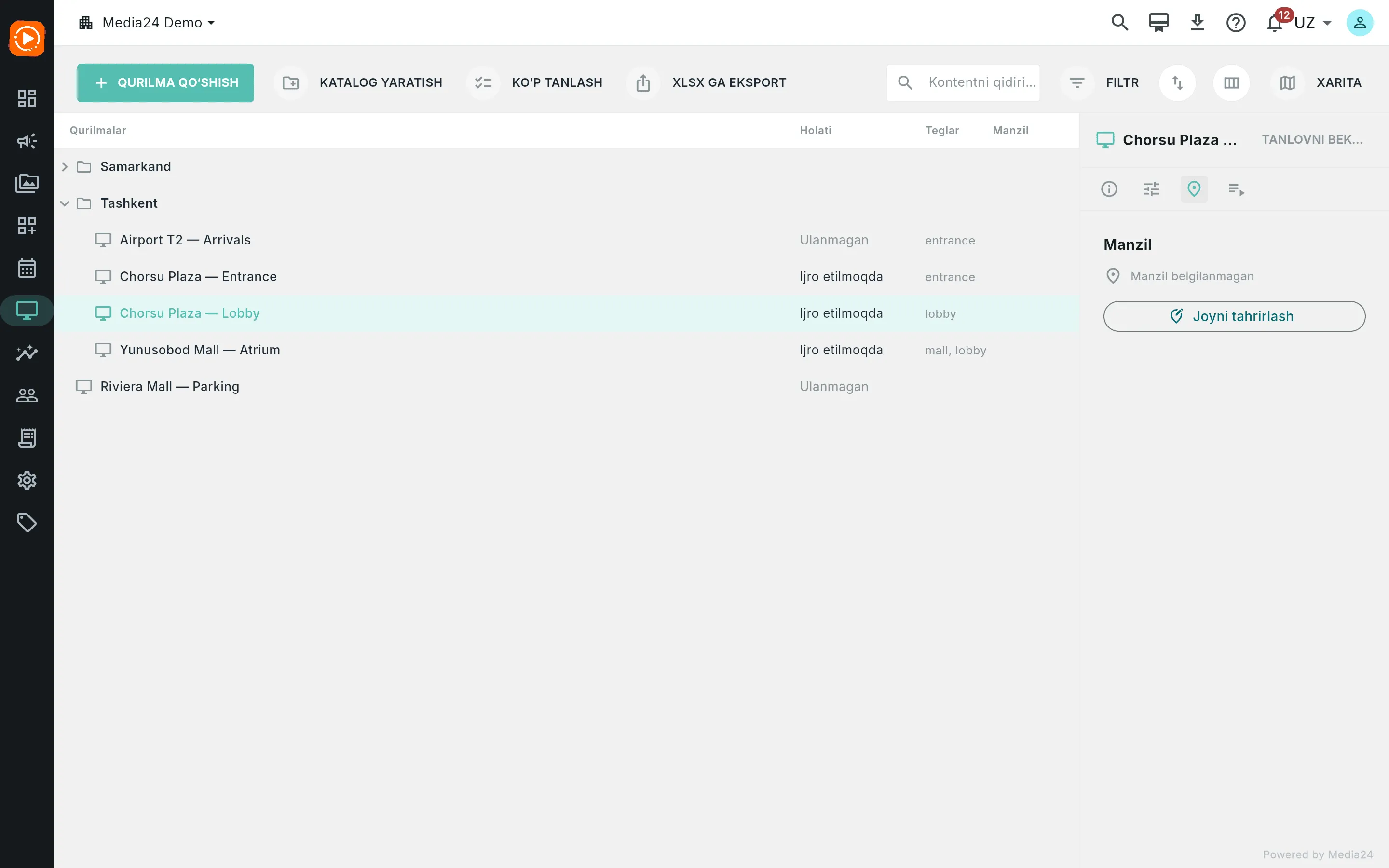Click the QURILMA QO'SHISH button
Screen dimensions: 1389x868
165,82
